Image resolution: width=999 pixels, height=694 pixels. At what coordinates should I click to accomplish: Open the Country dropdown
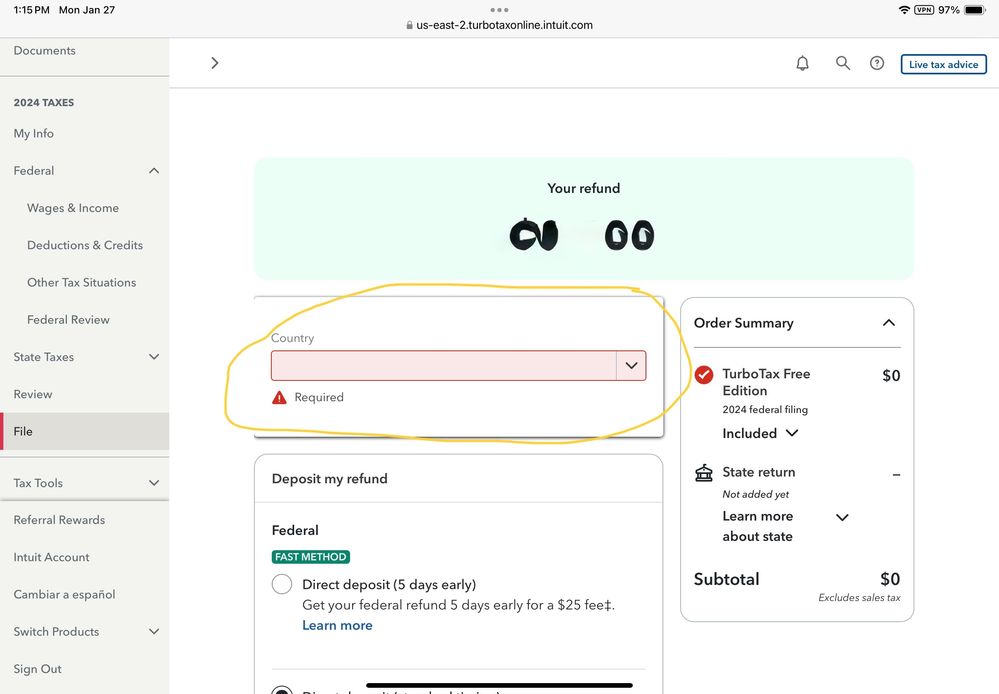pos(459,366)
